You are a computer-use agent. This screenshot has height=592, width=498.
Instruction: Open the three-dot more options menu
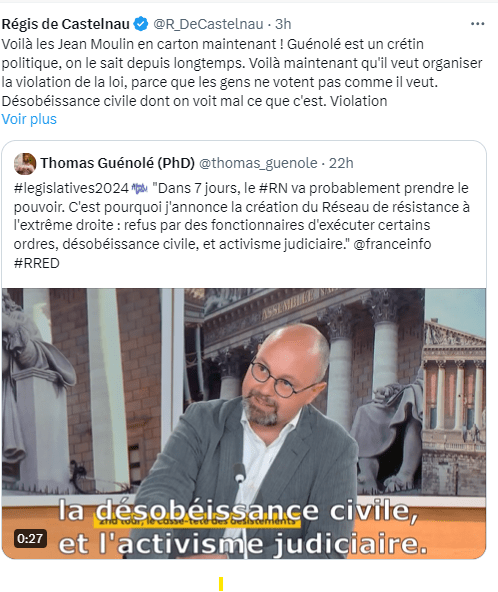point(477,24)
